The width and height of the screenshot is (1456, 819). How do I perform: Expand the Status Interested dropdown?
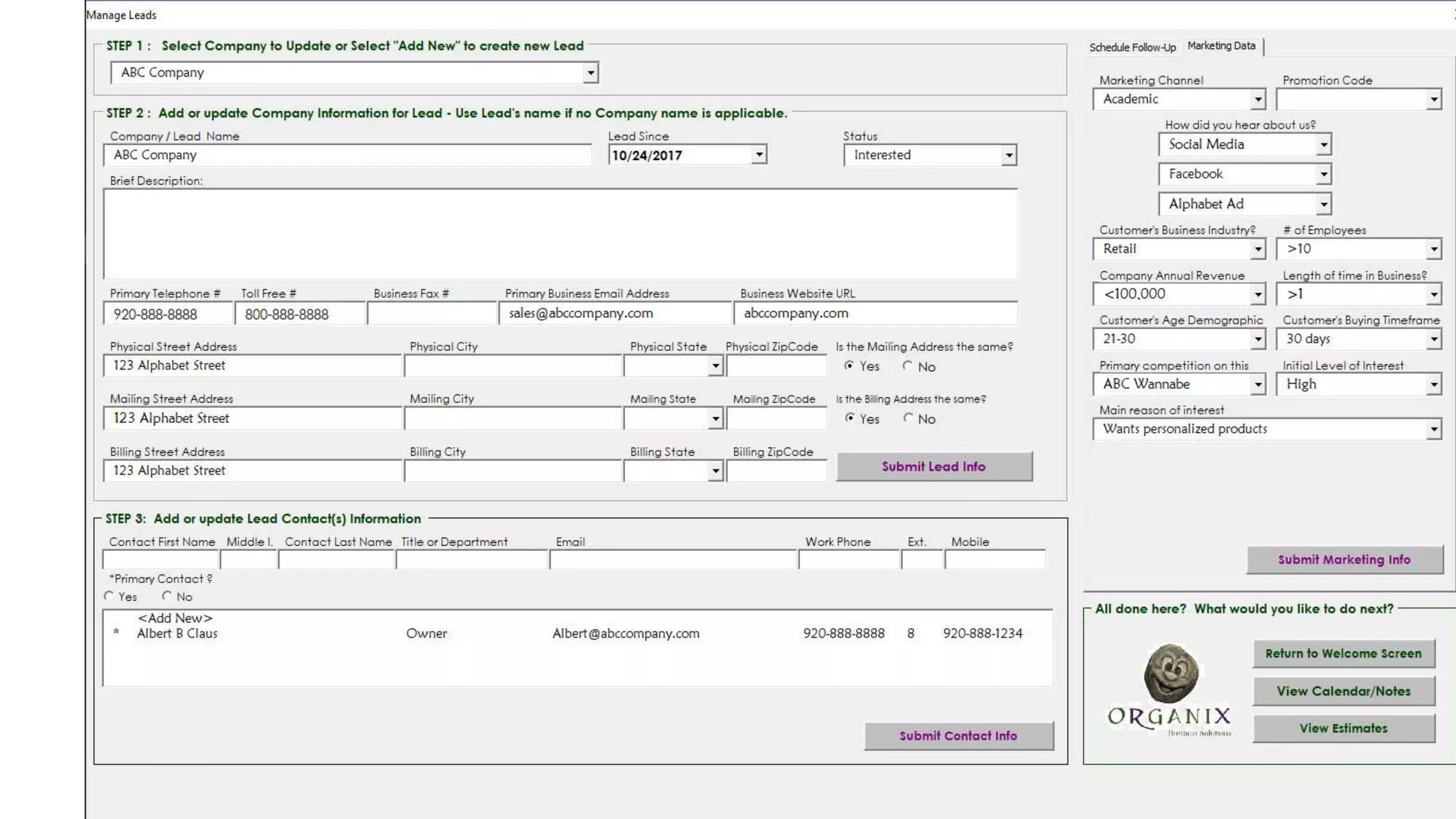pyautogui.click(x=1008, y=155)
